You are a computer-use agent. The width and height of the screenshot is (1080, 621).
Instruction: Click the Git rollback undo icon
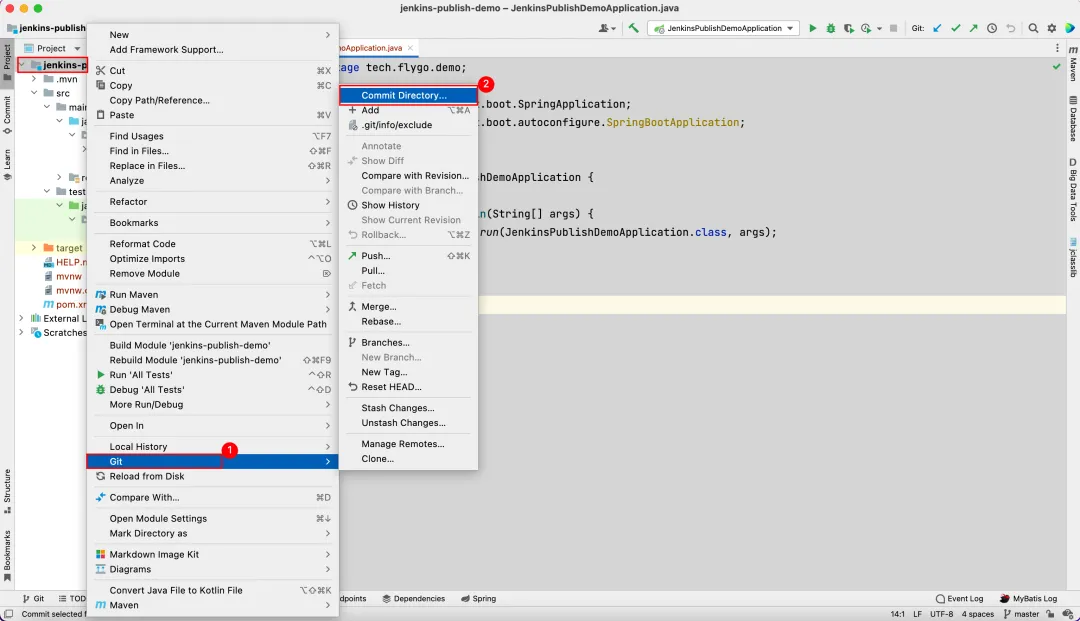click(x=1010, y=28)
